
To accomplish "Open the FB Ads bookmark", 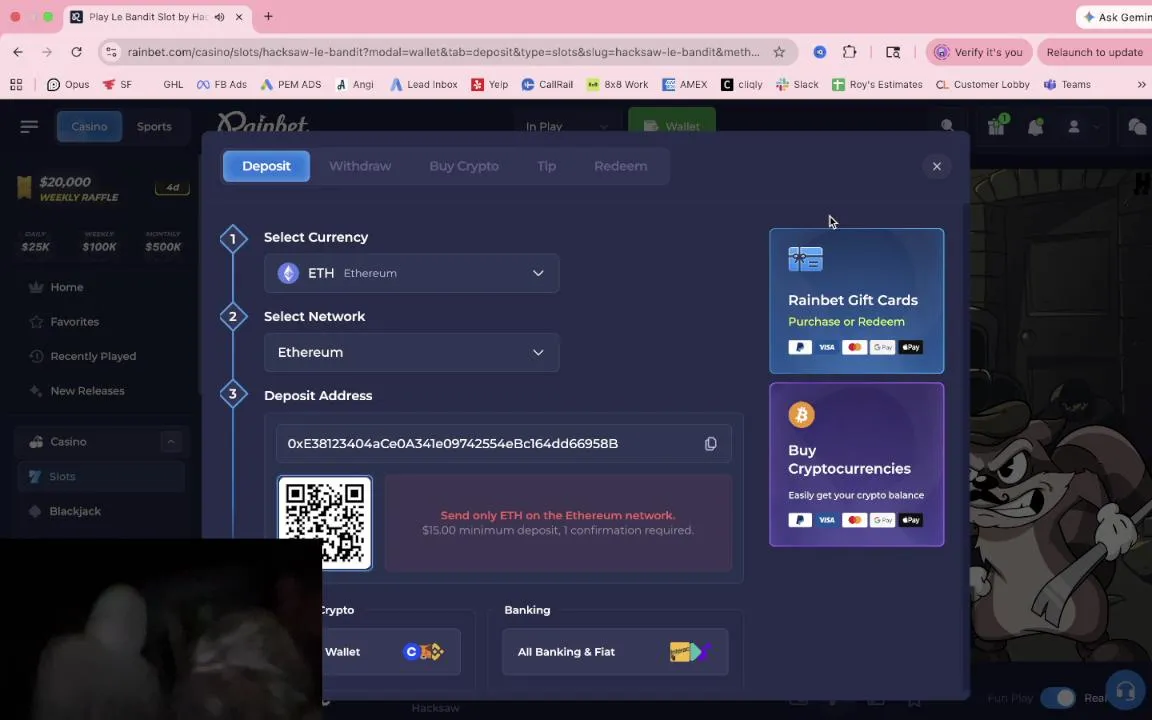I will tap(222, 84).
